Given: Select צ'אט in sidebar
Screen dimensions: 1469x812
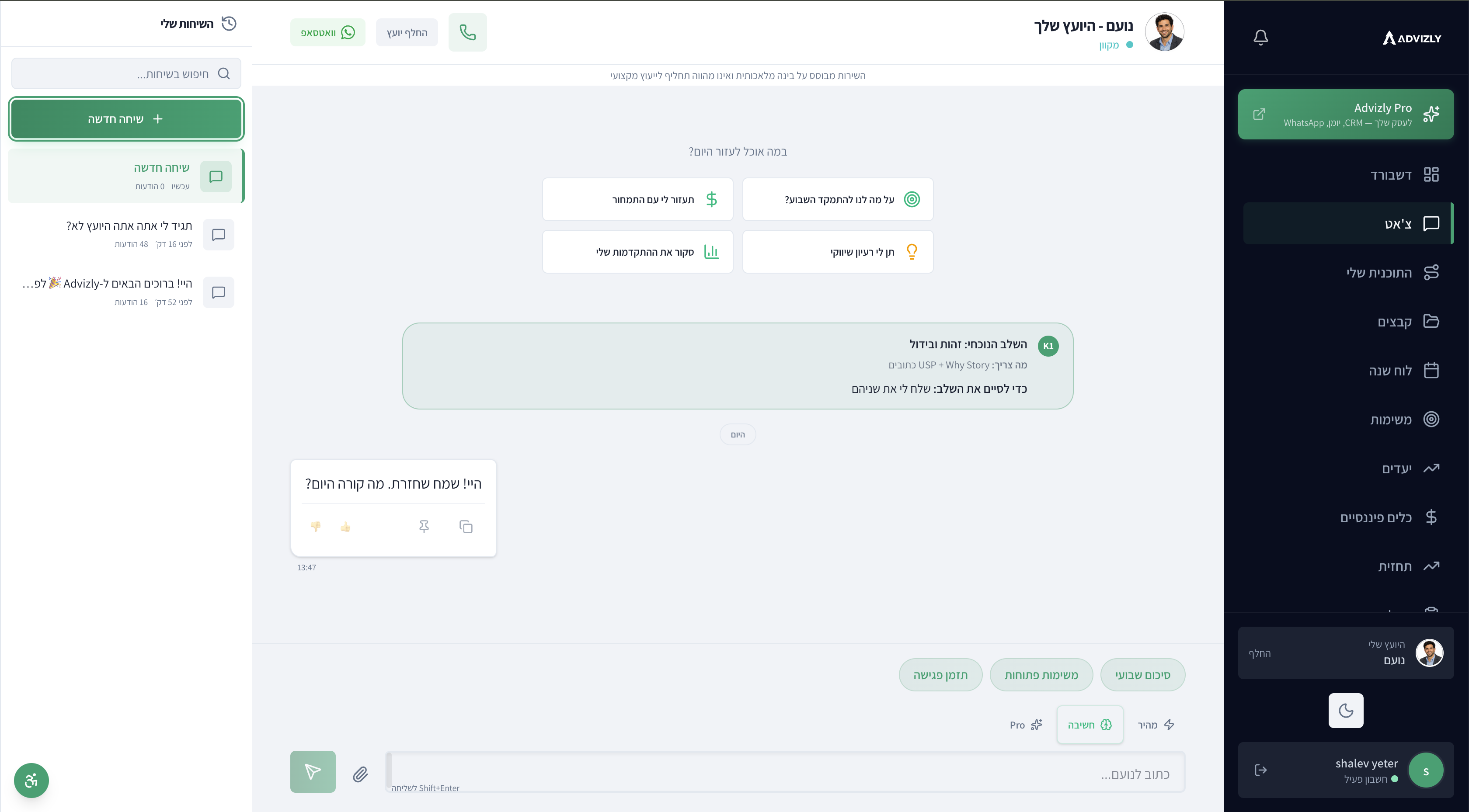Looking at the screenshot, I should (x=1348, y=223).
